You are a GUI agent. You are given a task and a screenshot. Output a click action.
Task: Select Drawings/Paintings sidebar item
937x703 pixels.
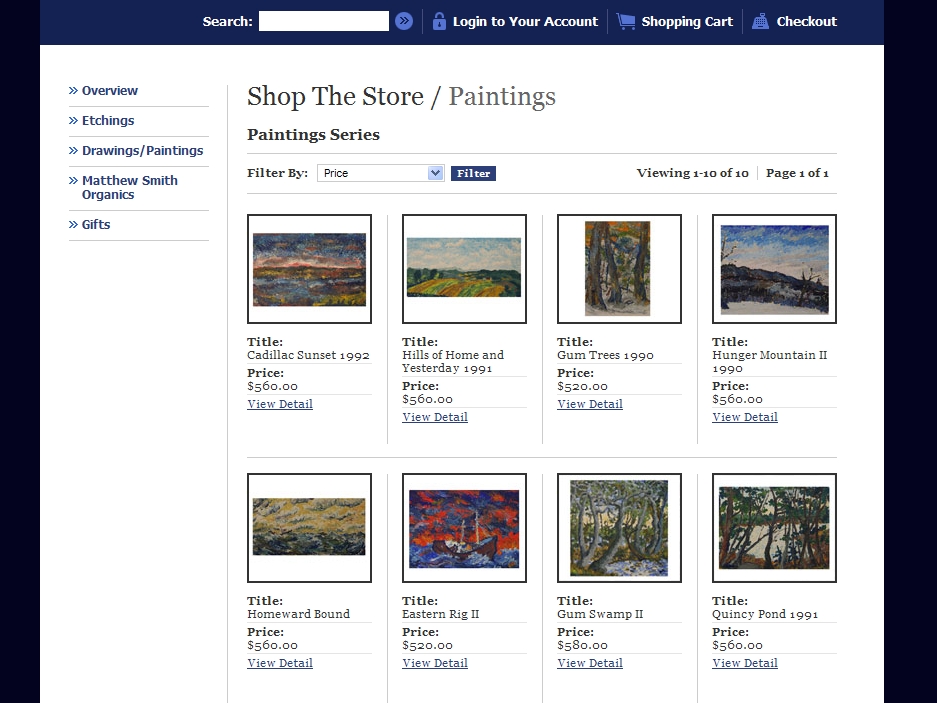(x=142, y=151)
